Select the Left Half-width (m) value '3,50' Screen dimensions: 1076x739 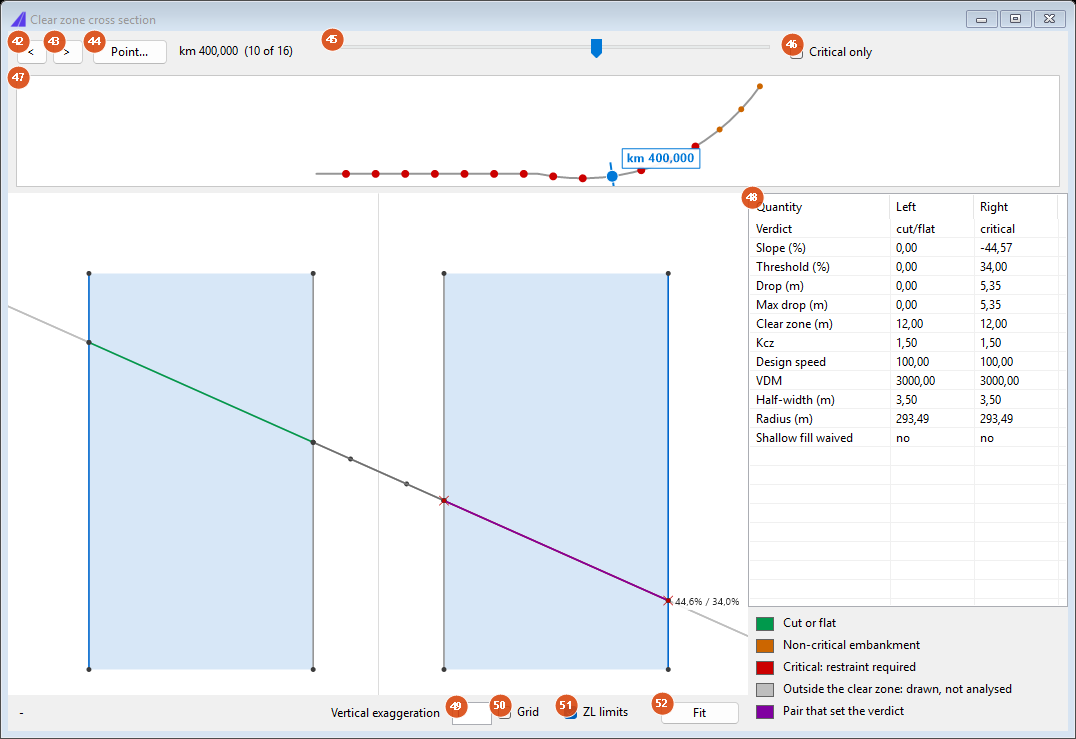907,400
